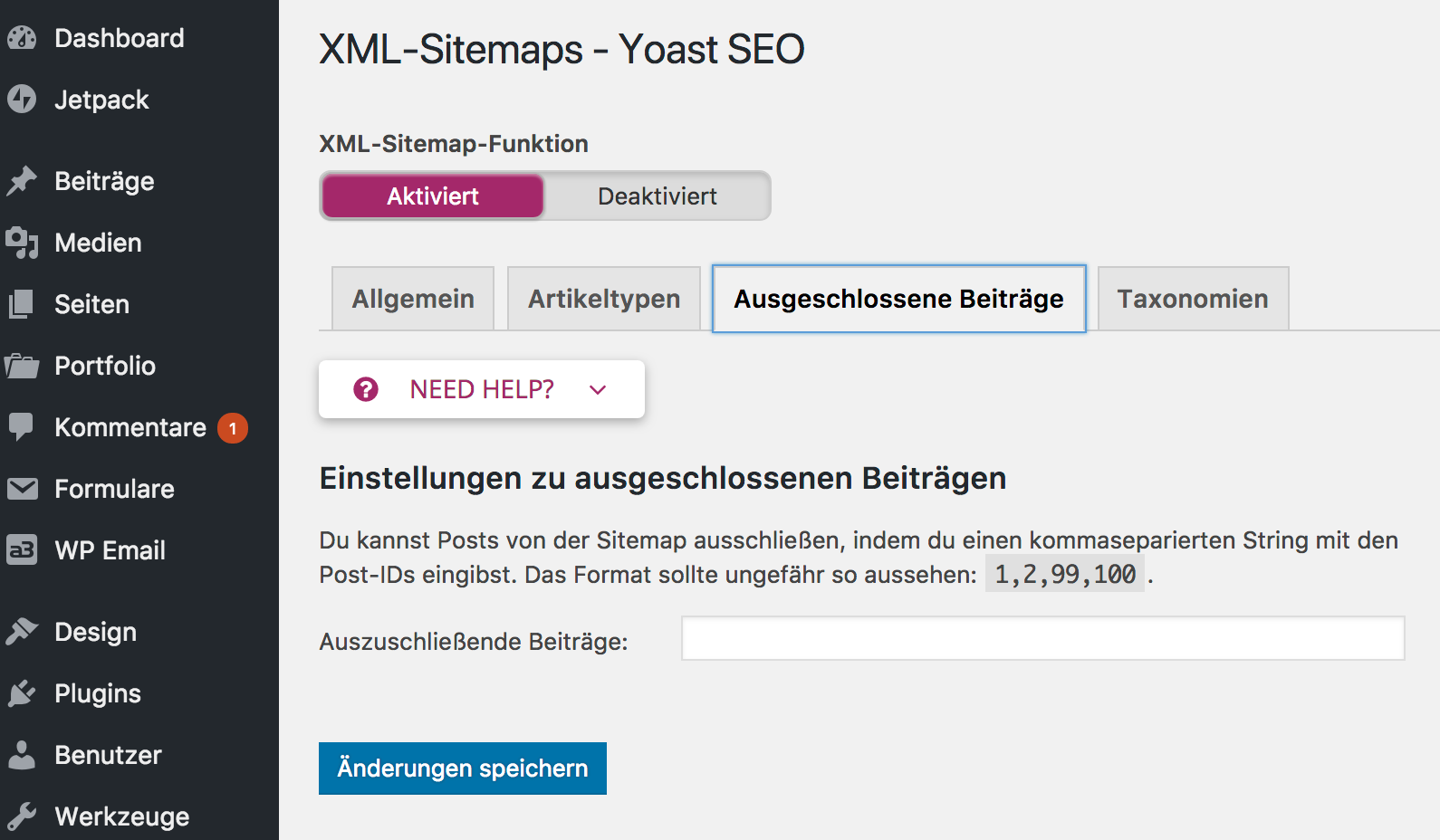Select the Ausgeschlossene Beiträge tab
1440x840 pixels.
(899, 299)
